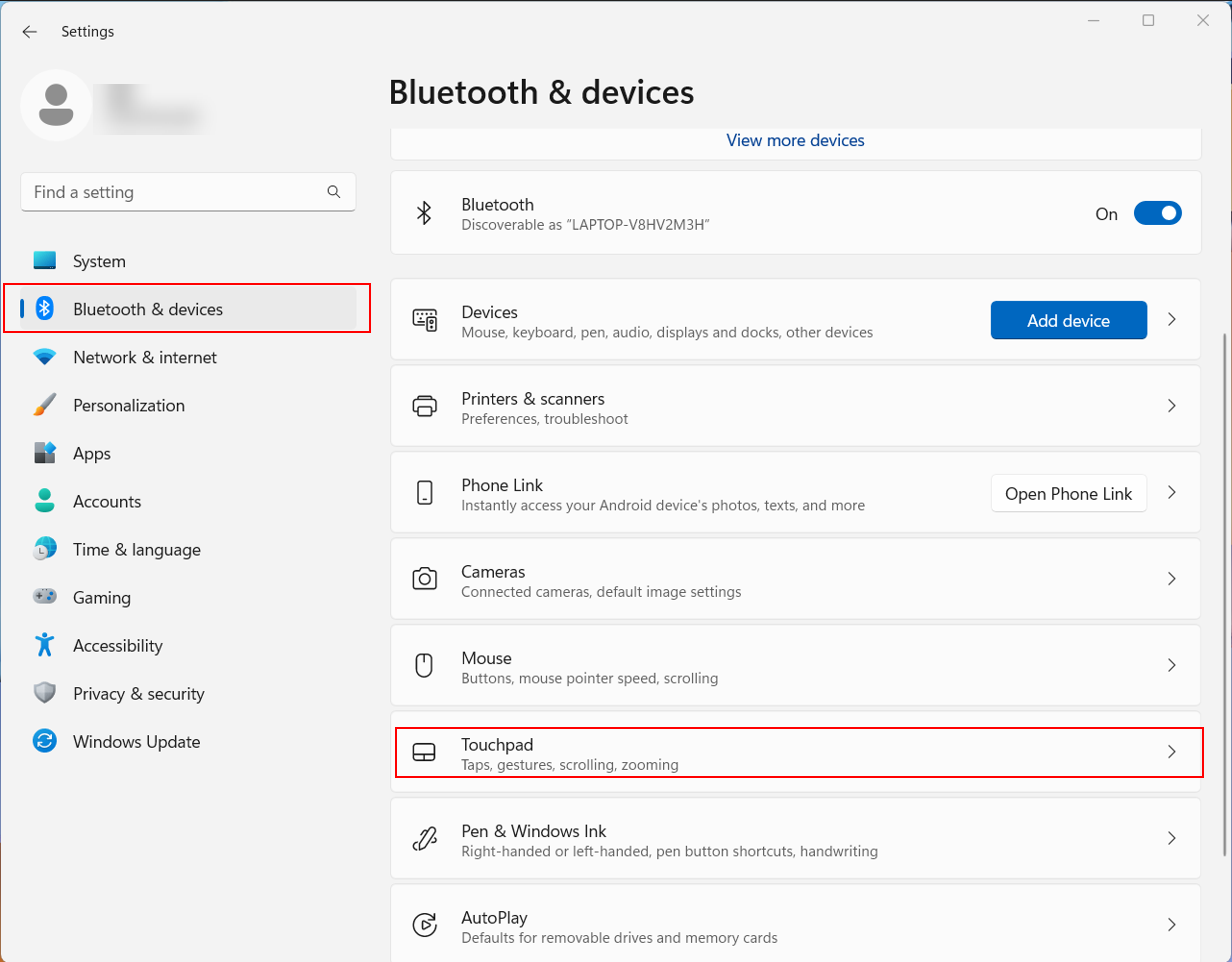This screenshot has width=1232, height=962.
Task: Click the Cameras camera icon
Action: point(424,579)
